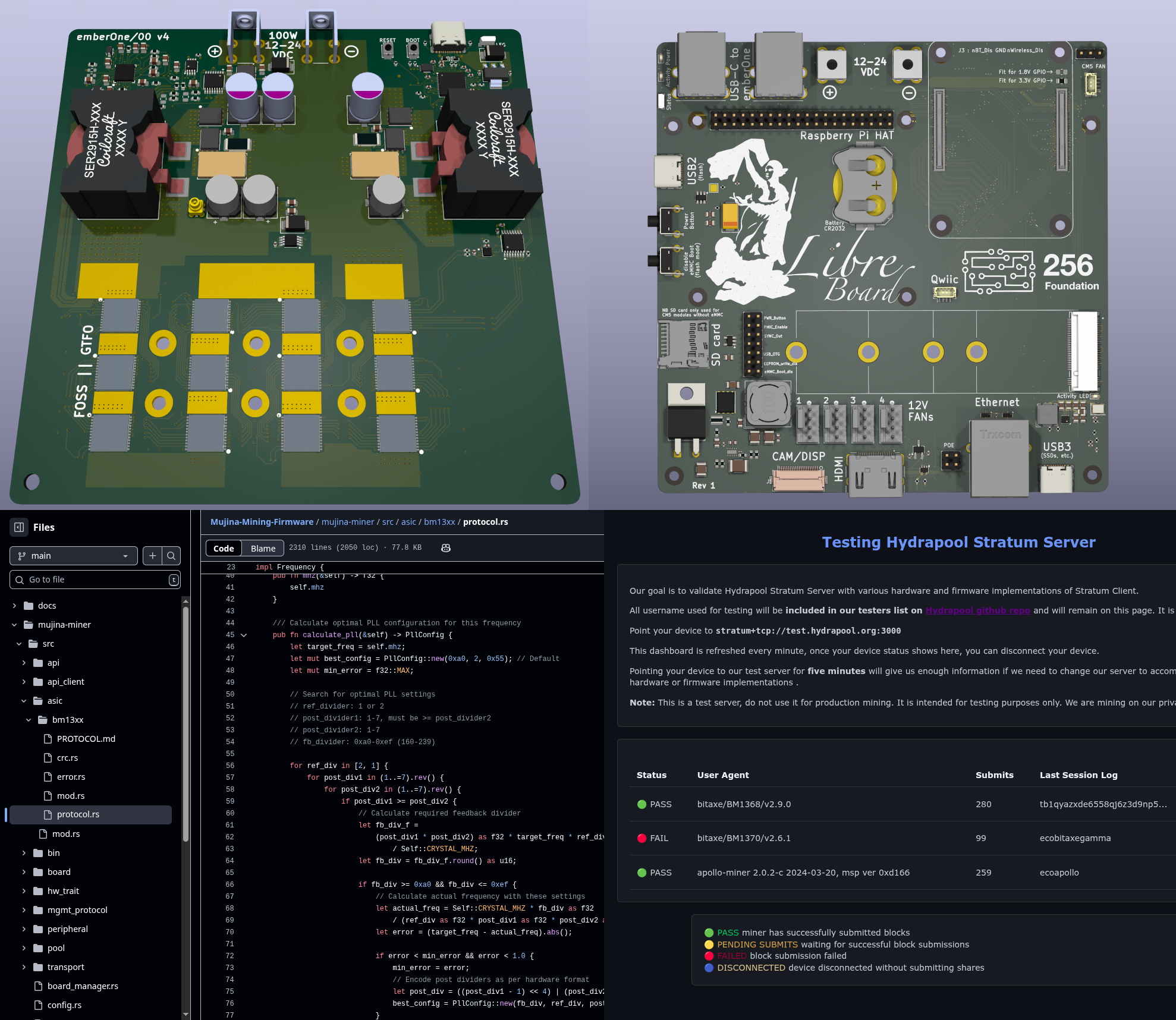This screenshot has width=1176, height=1020.
Task: Open bm13xx breadcrumb link
Action: [439, 522]
